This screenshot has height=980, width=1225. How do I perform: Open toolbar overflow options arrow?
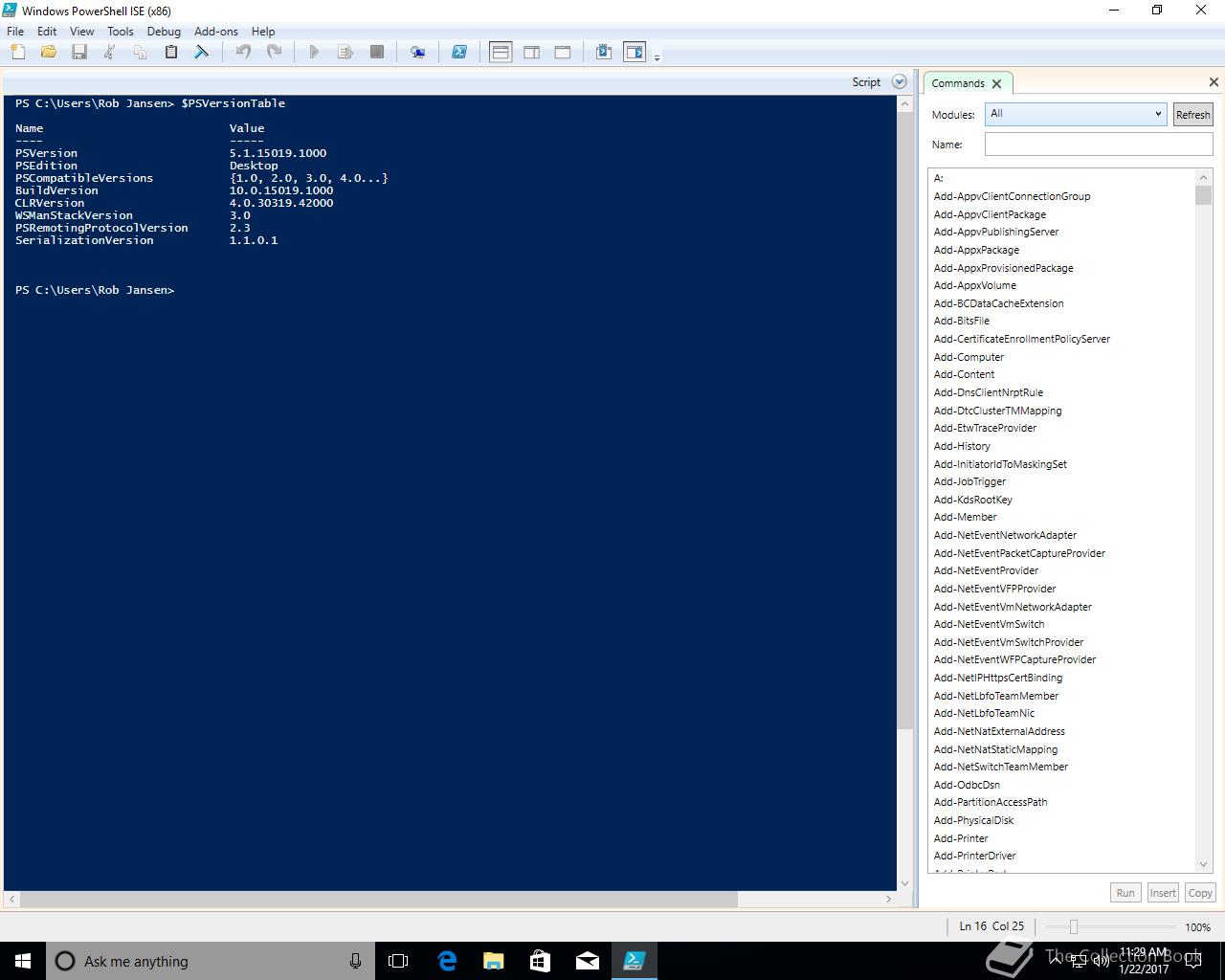coord(657,58)
